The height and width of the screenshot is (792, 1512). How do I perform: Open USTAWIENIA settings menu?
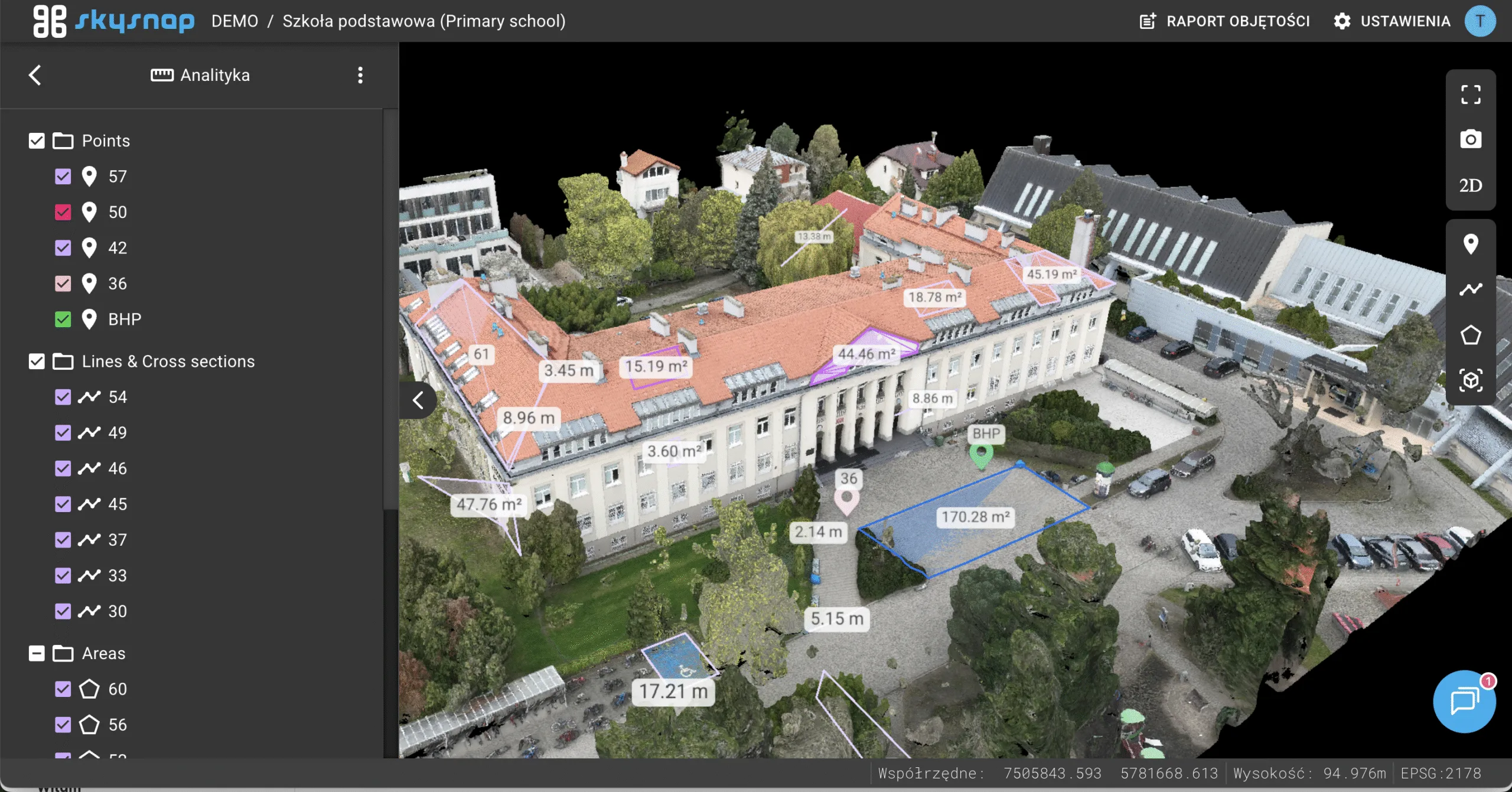tap(1392, 21)
